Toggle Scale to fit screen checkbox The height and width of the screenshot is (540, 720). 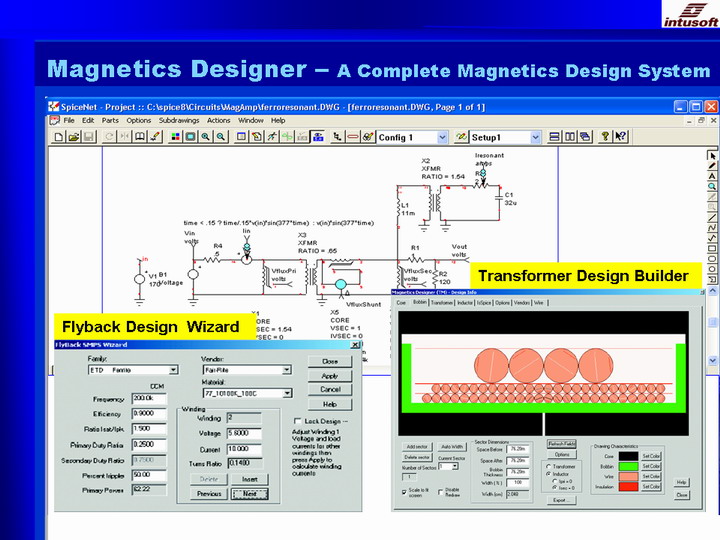pyautogui.click(x=404, y=492)
